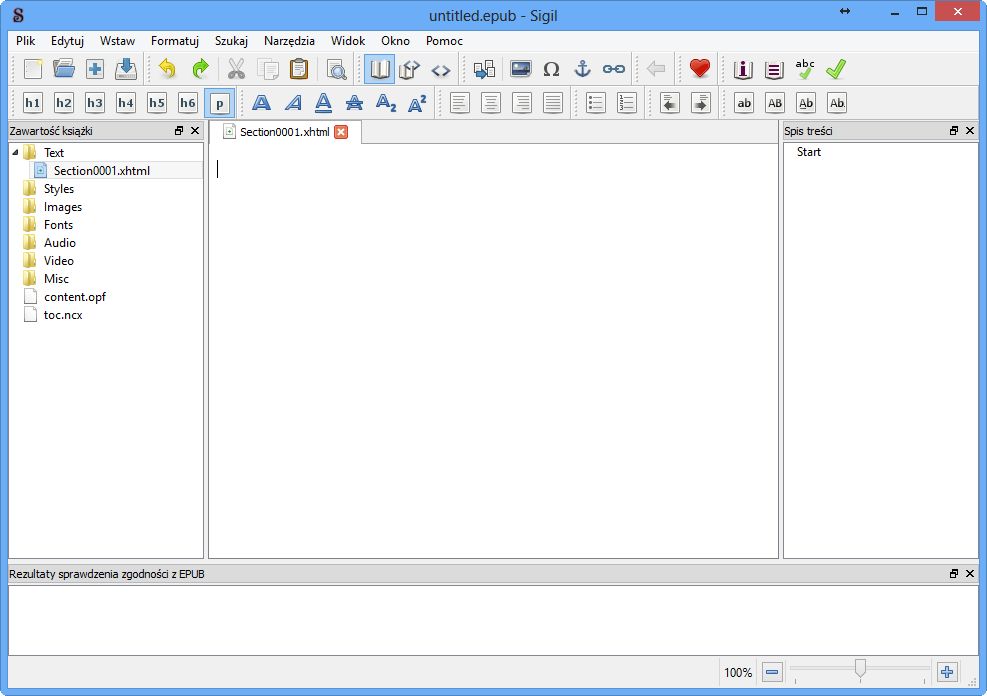Apply superscript formatting
The height and width of the screenshot is (696, 987).
coord(417,103)
